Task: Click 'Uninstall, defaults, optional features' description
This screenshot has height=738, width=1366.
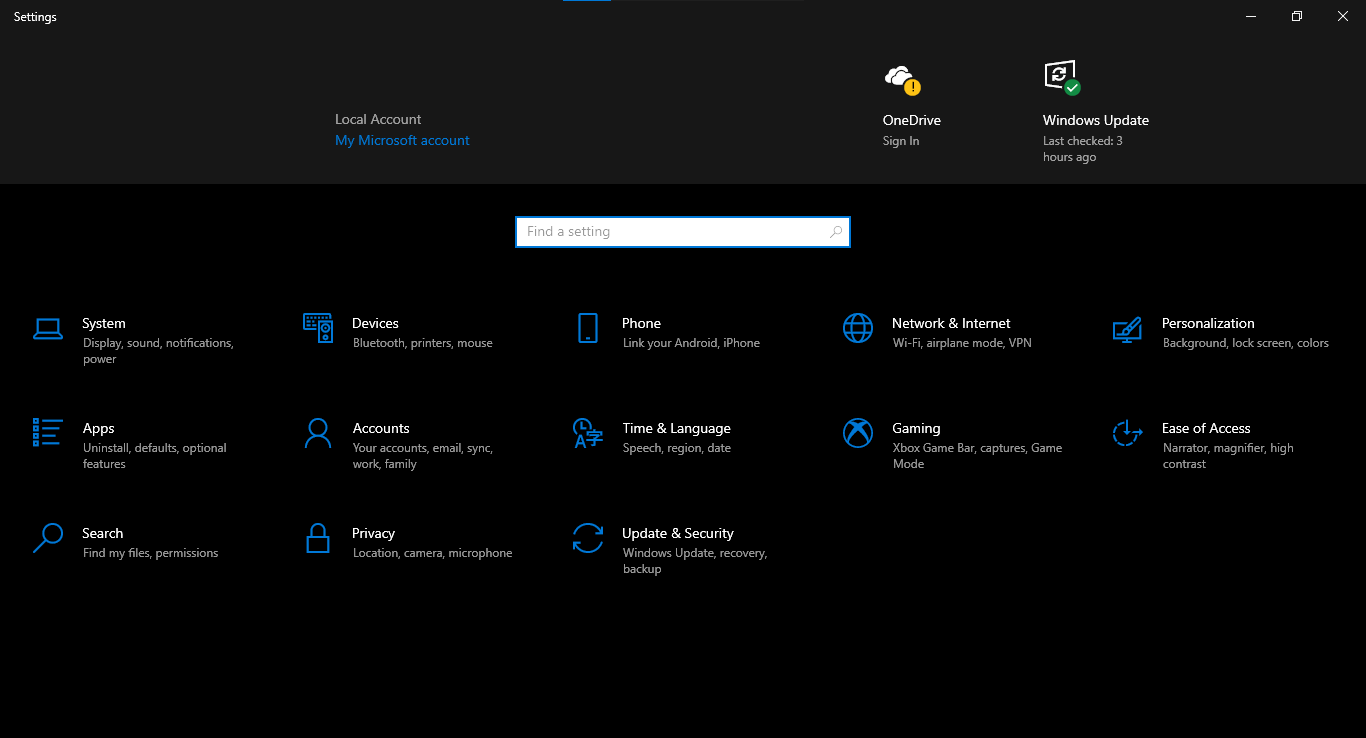Action: tap(155, 456)
